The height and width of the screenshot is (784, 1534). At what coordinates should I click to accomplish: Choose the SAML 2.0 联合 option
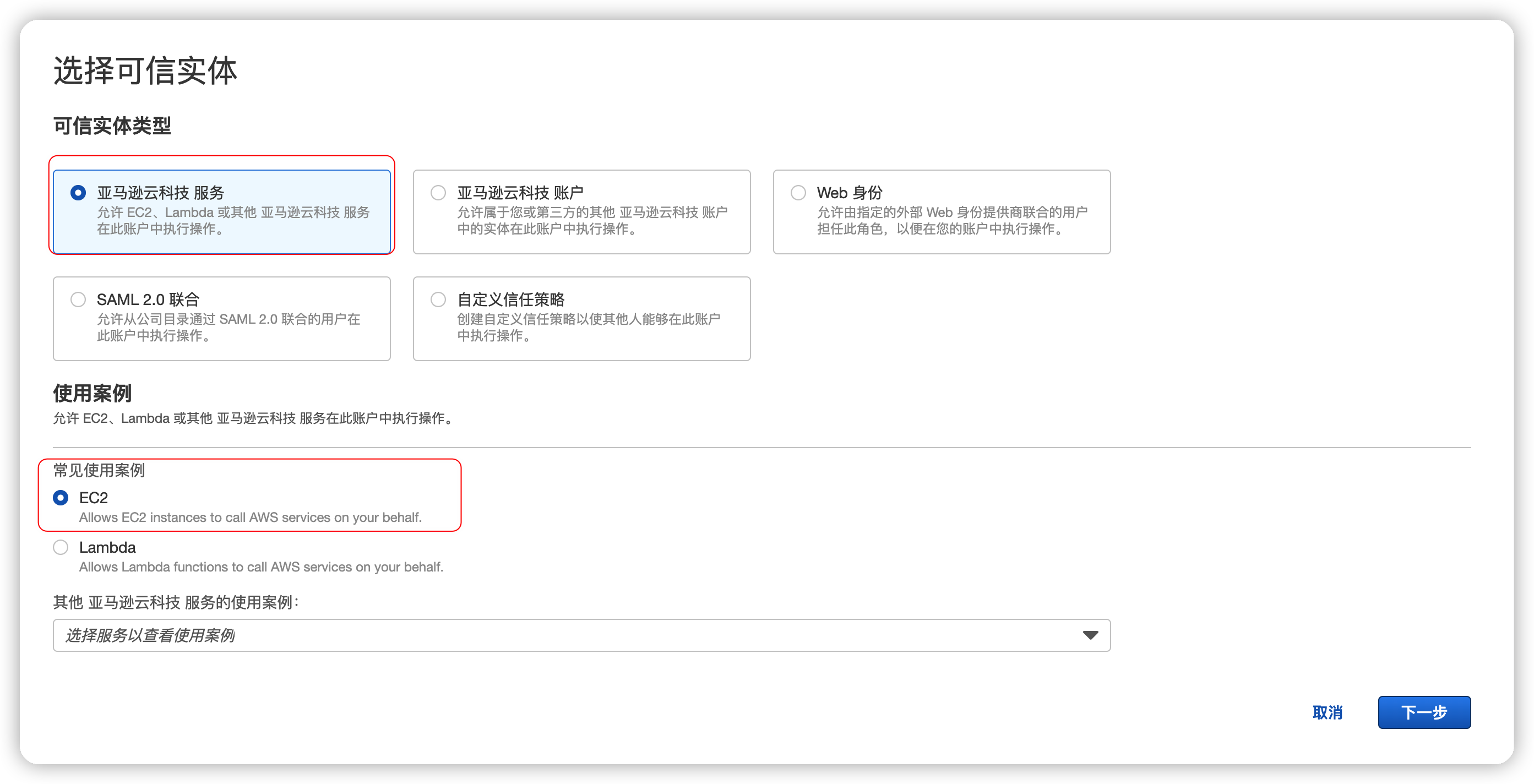[x=78, y=300]
